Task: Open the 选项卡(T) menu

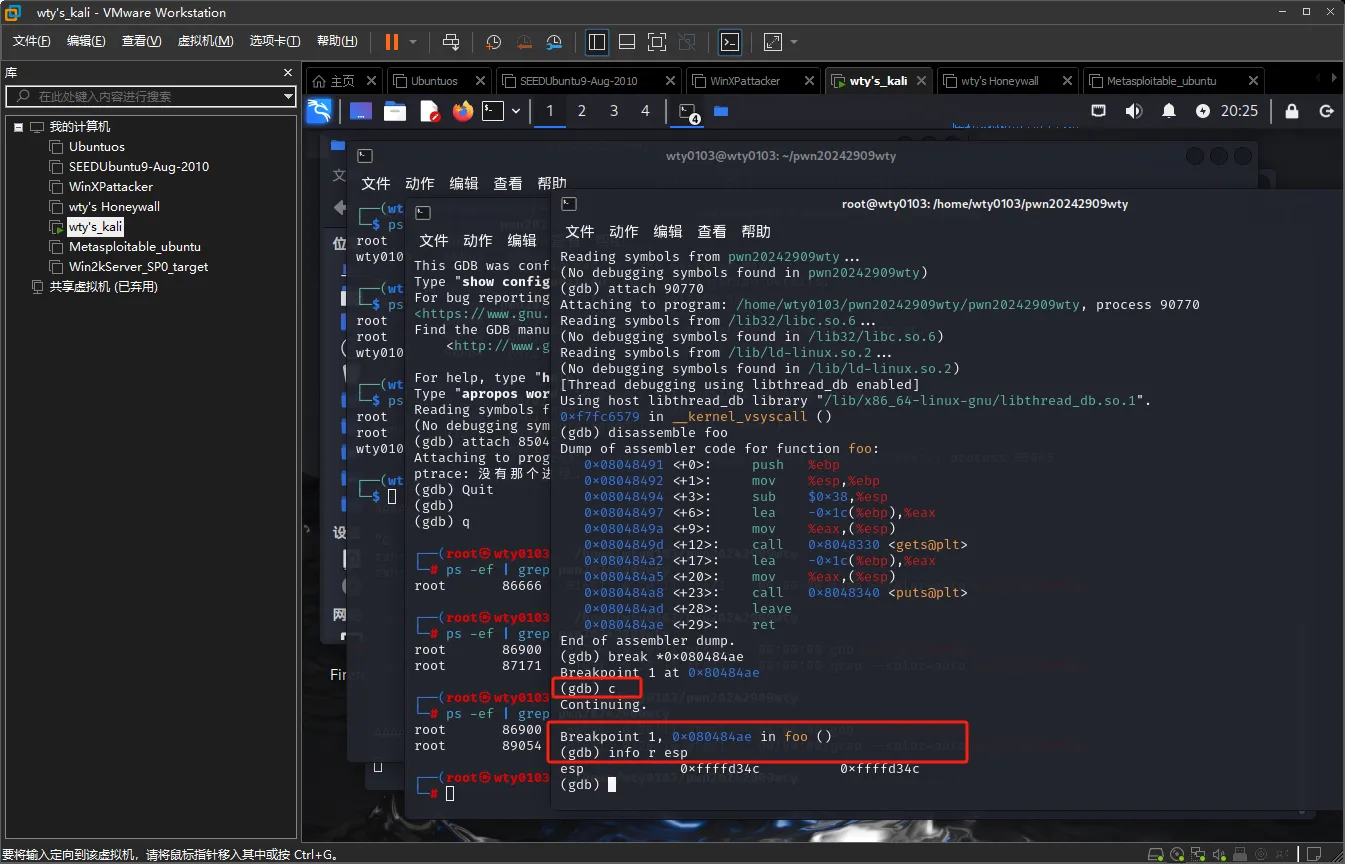Action: point(275,41)
